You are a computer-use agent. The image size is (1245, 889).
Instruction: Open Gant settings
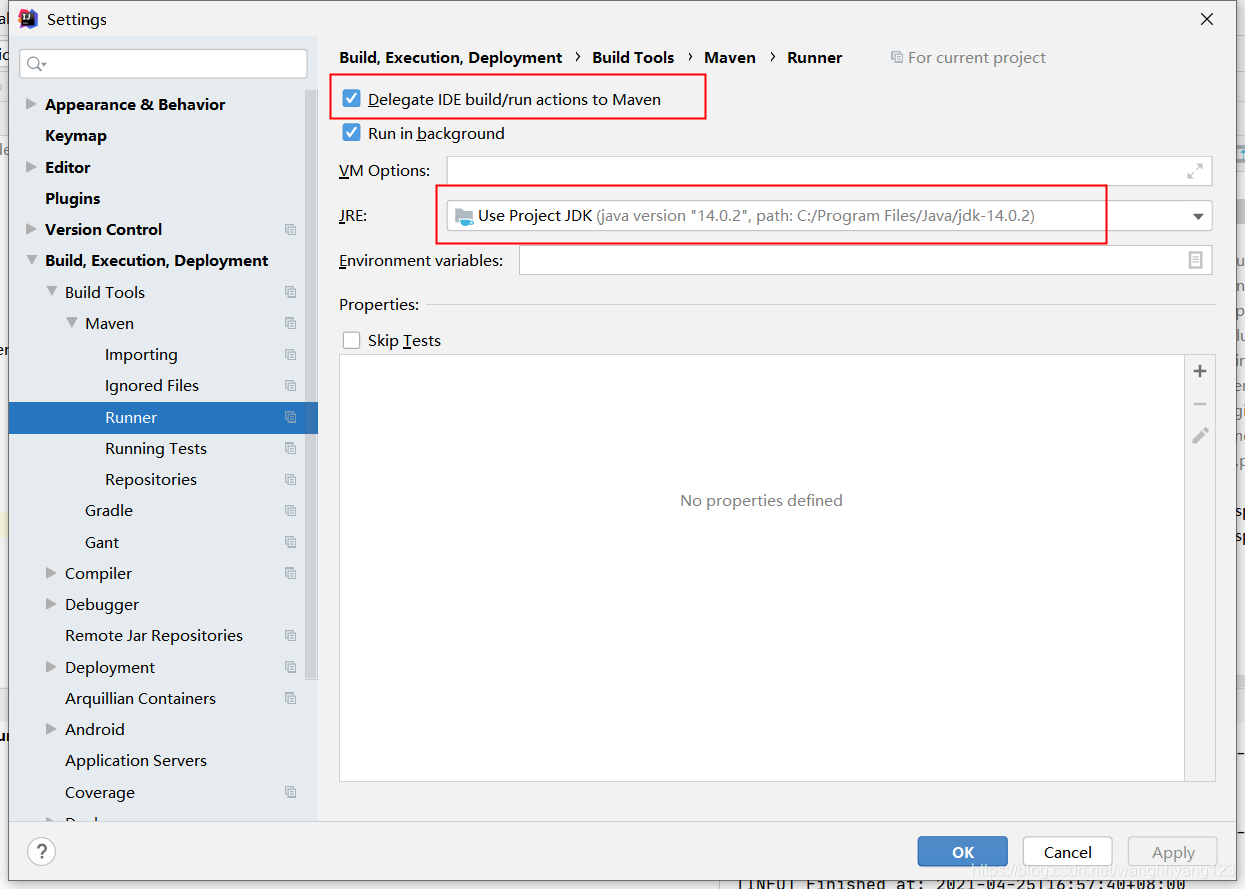[x=102, y=542]
